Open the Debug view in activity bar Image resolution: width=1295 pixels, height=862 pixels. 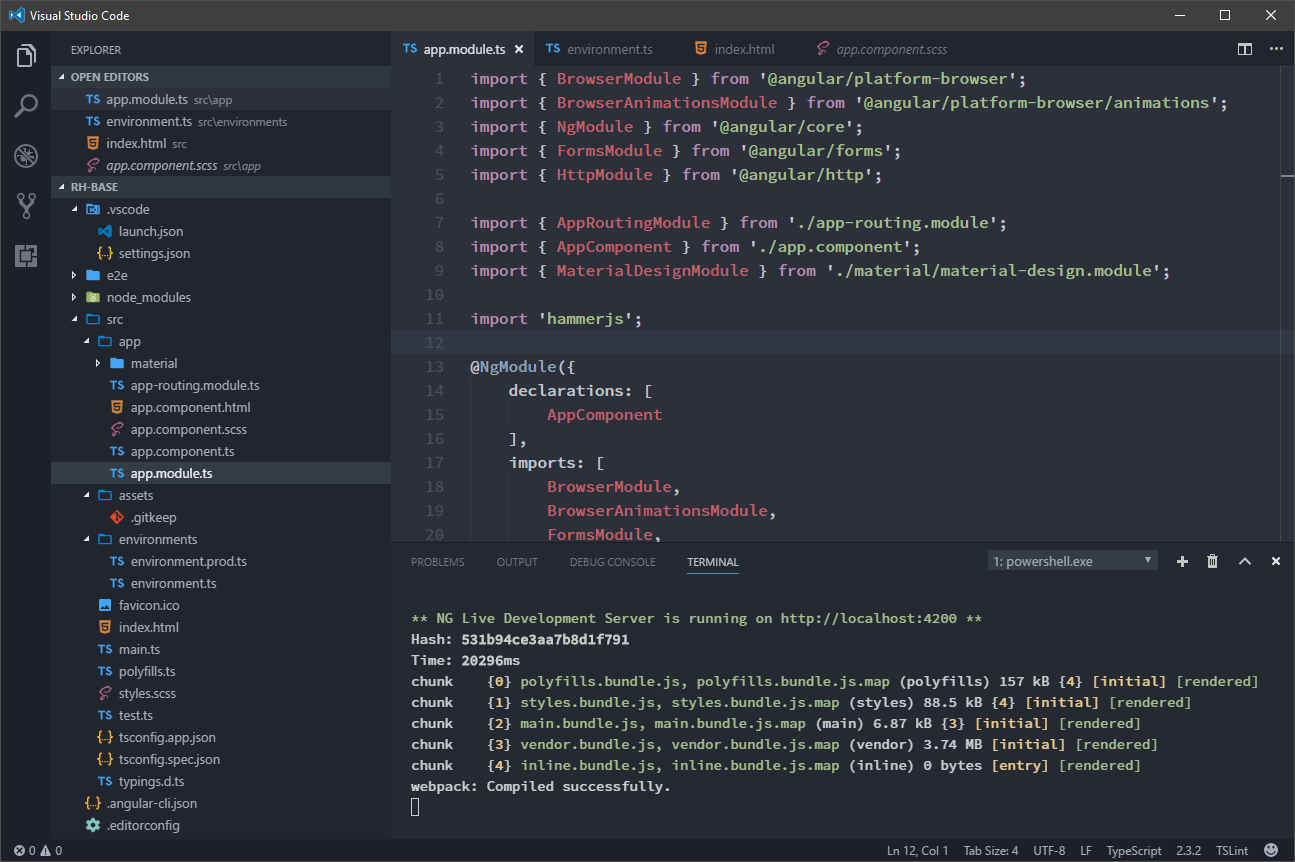pyautogui.click(x=26, y=156)
